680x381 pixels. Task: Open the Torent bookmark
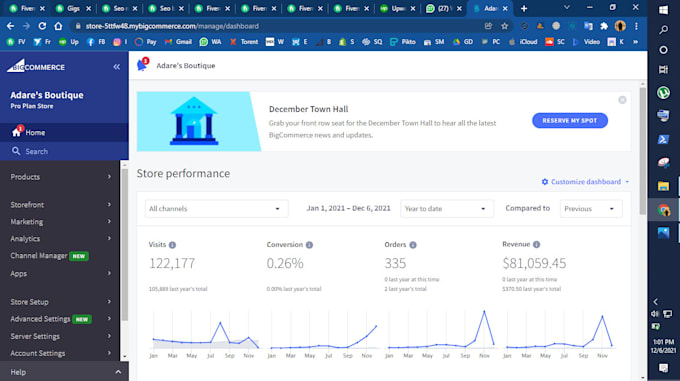pyautogui.click(x=244, y=42)
